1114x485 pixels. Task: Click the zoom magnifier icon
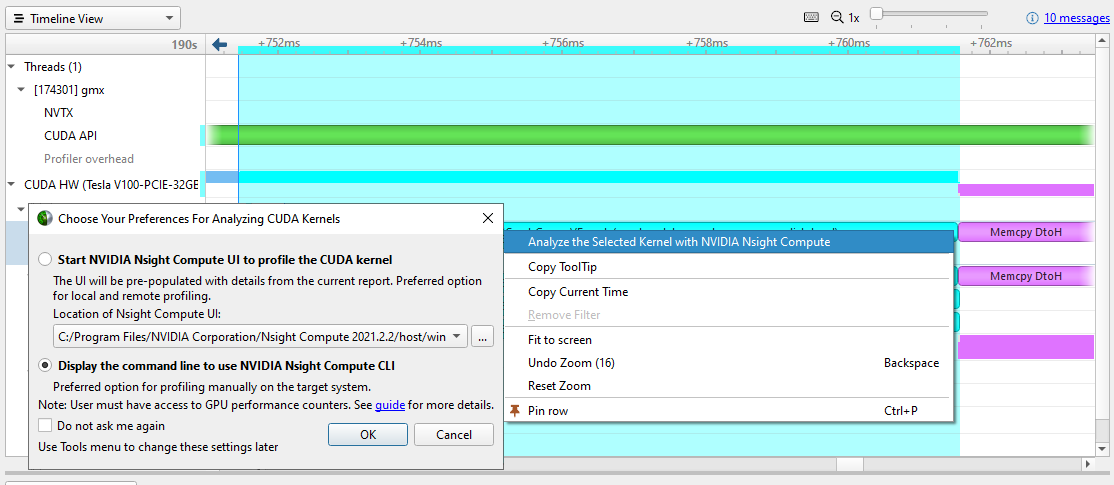837,18
